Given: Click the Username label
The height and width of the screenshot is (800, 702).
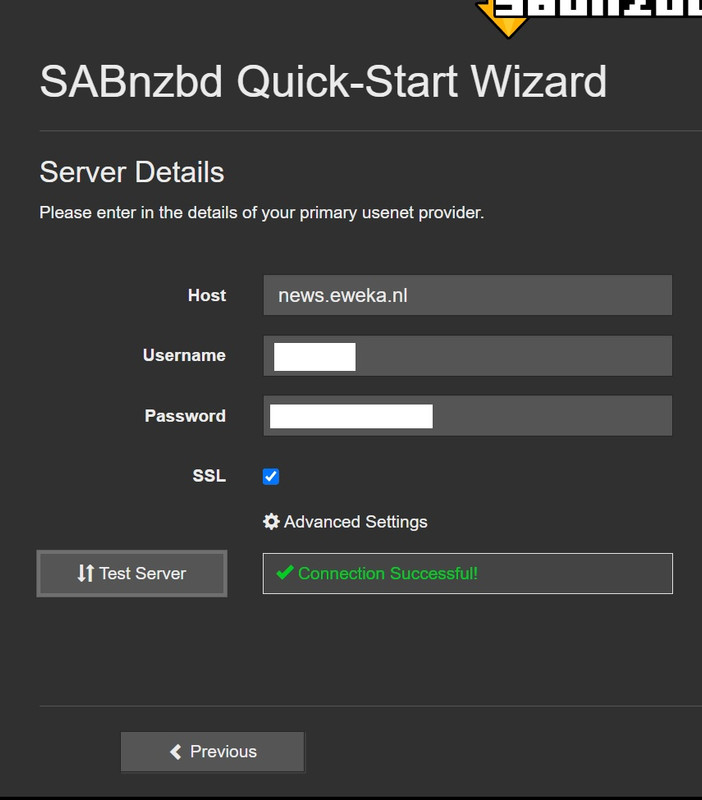Looking at the screenshot, I should [x=184, y=355].
